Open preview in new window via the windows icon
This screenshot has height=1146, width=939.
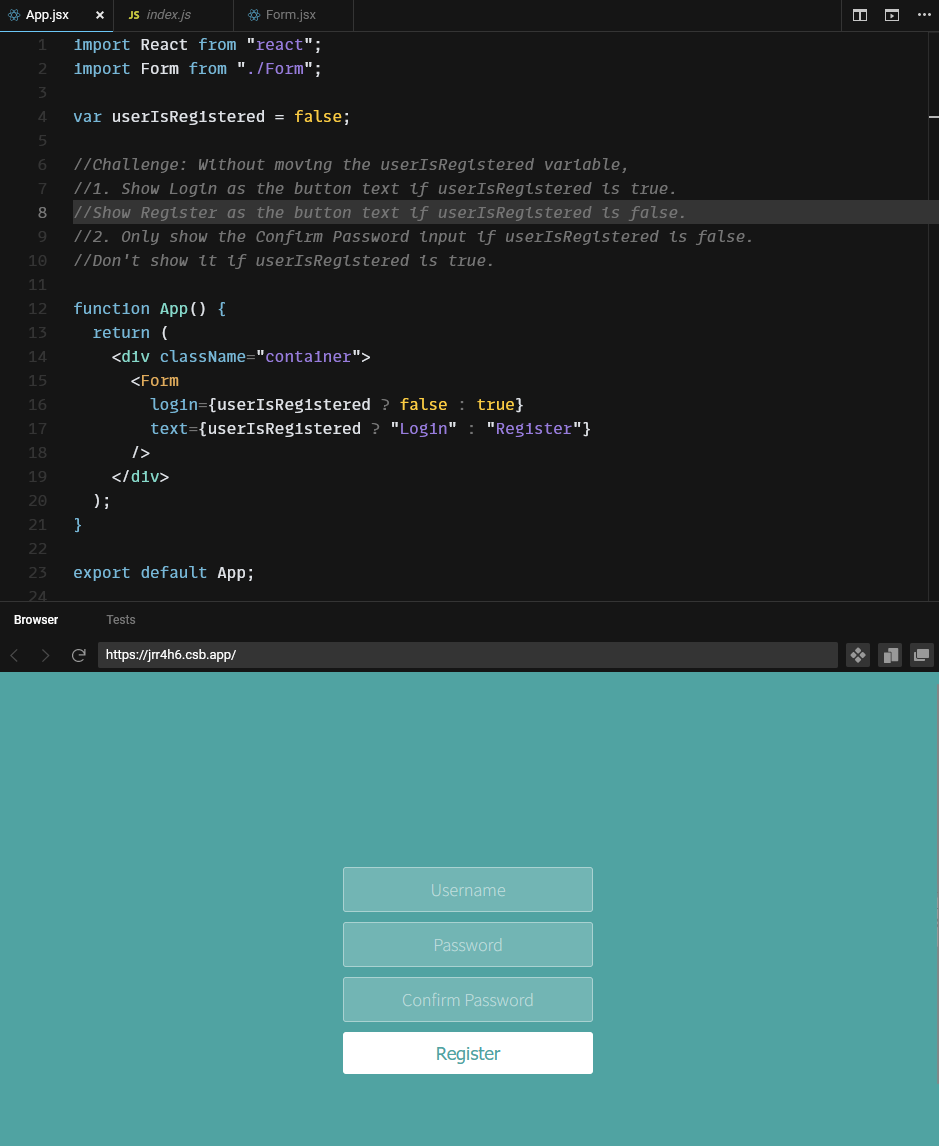point(922,655)
